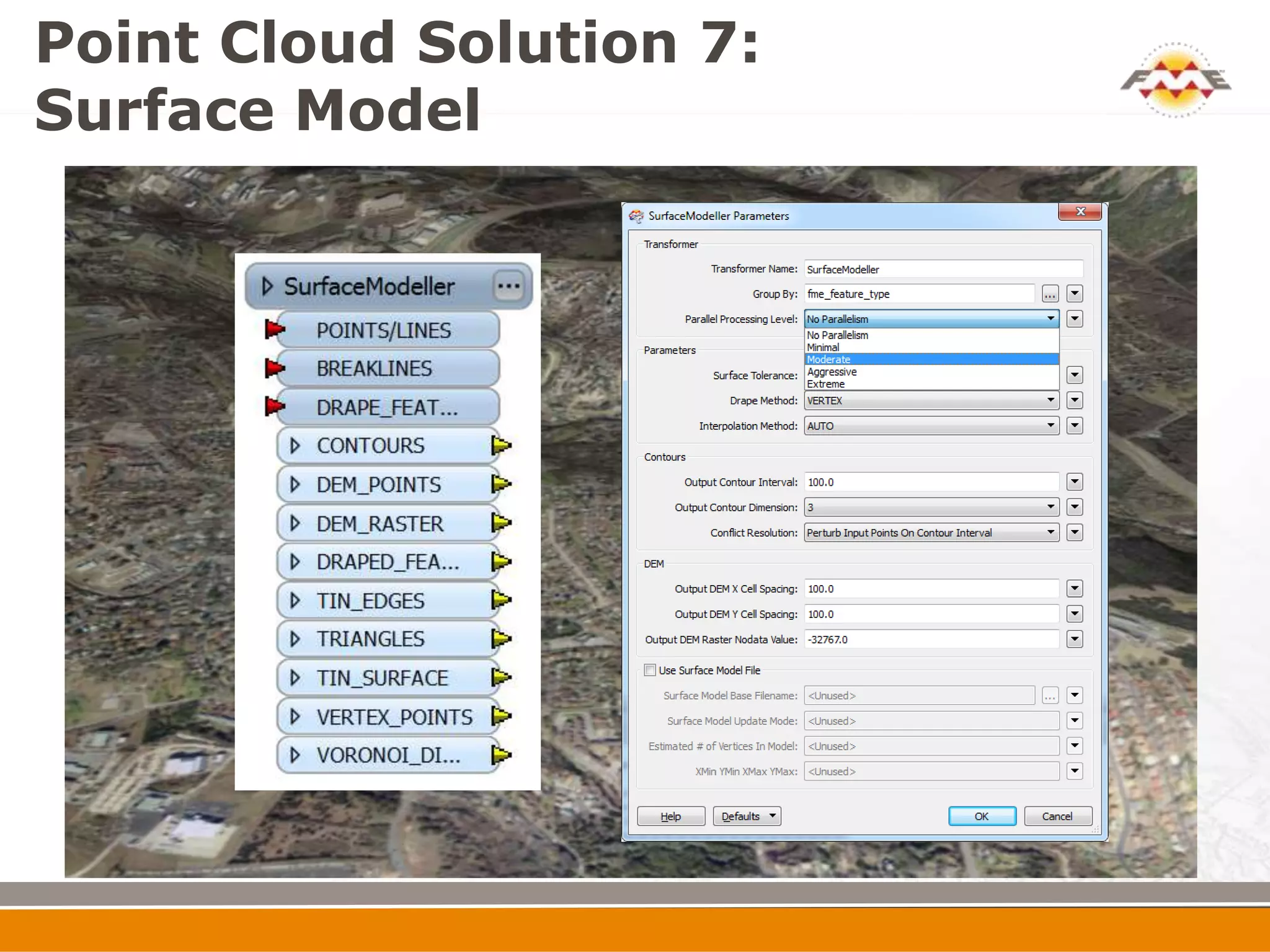Choose Aggressive parallelism option
The width and height of the screenshot is (1270, 952).
pyautogui.click(x=931, y=372)
